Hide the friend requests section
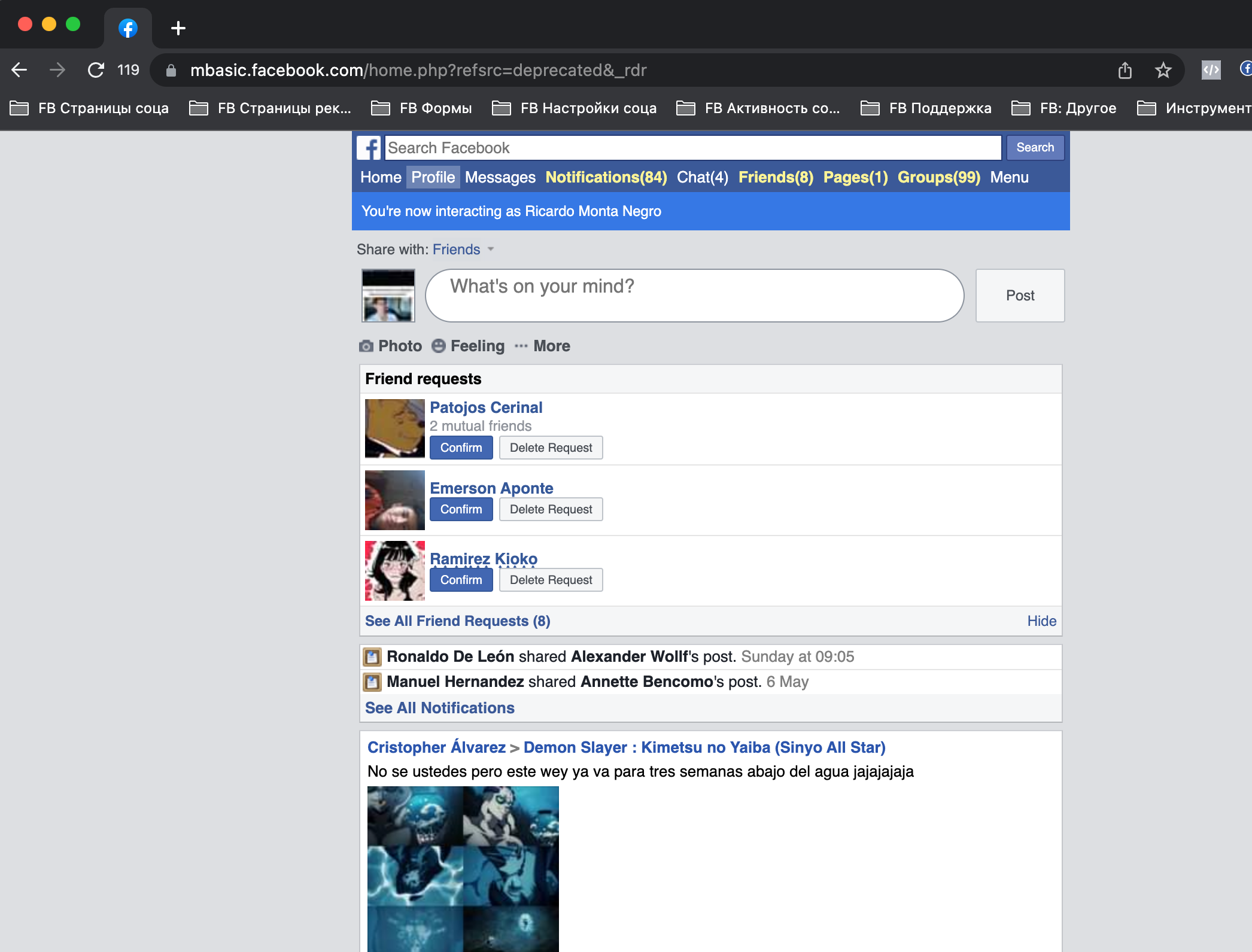 (1042, 621)
